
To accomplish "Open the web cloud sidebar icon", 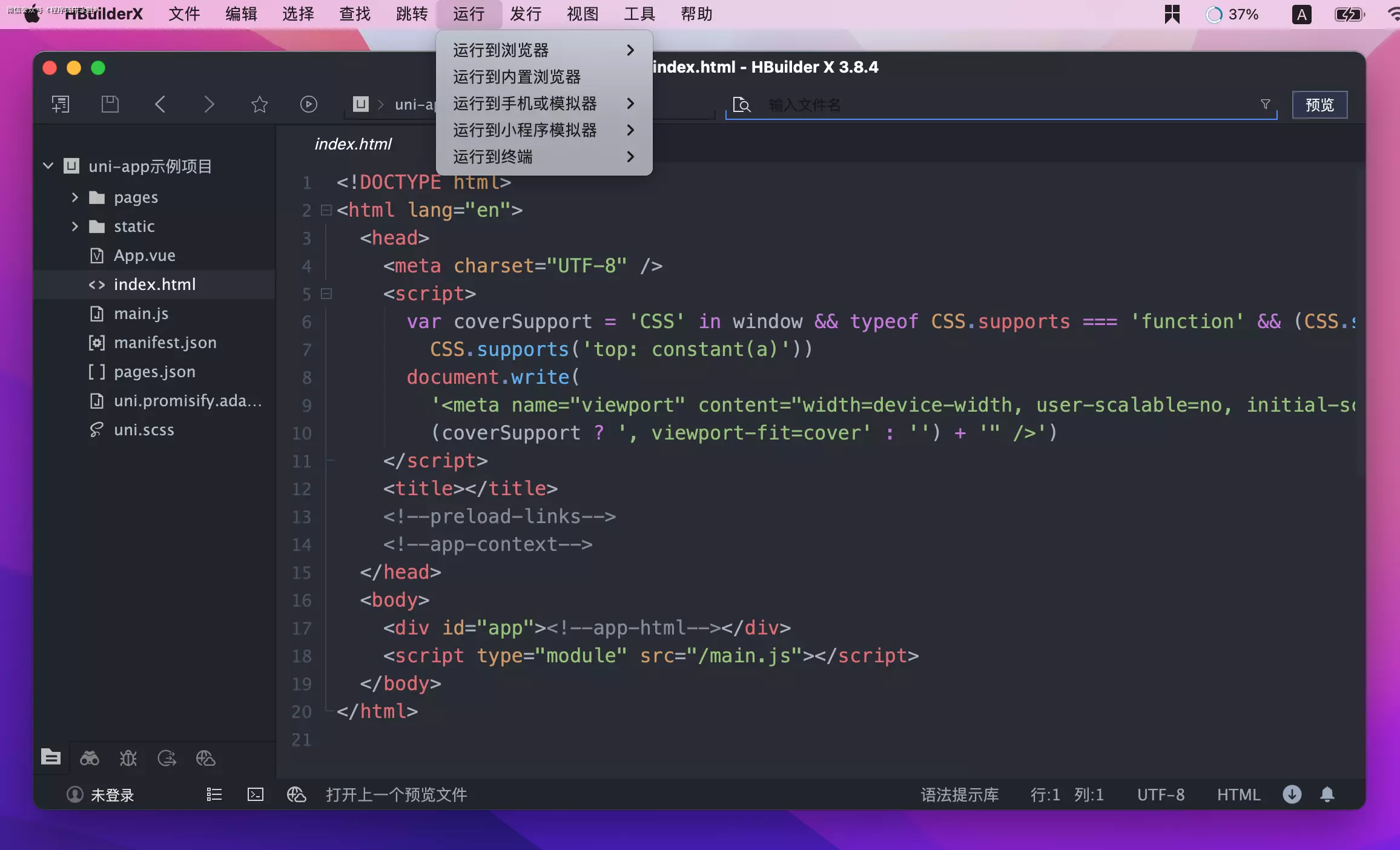I will [205, 757].
